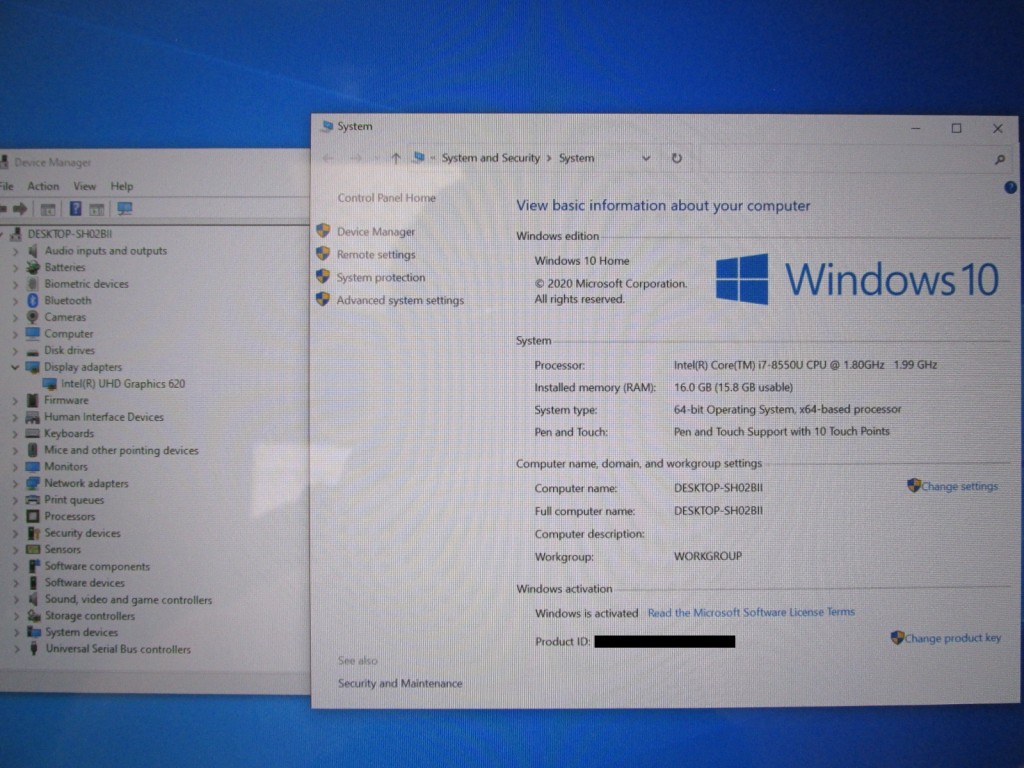This screenshot has height=768, width=1024.
Task: Select the Firmware icon in device tree
Action: pyautogui.click(x=33, y=400)
